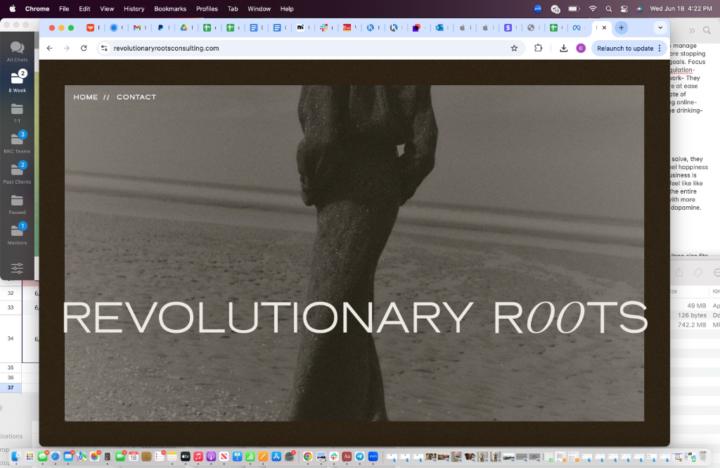Open the 1:1 chat folder
This screenshot has height=468, width=720.
pyautogui.click(x=17, y=113)
